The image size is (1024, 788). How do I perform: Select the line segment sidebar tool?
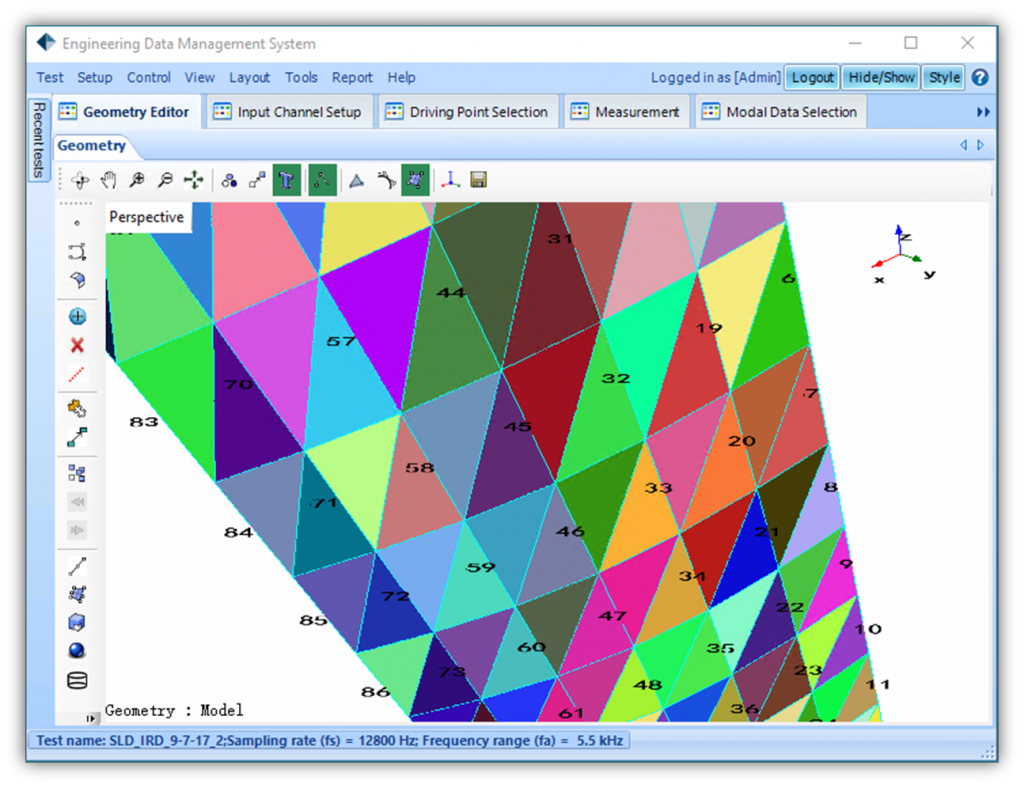pos(77,566)
